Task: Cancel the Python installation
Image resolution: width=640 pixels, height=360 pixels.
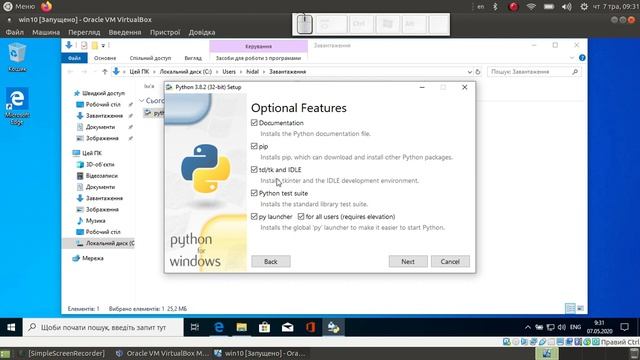Action: pyautogui.click(x=450, y=262)
